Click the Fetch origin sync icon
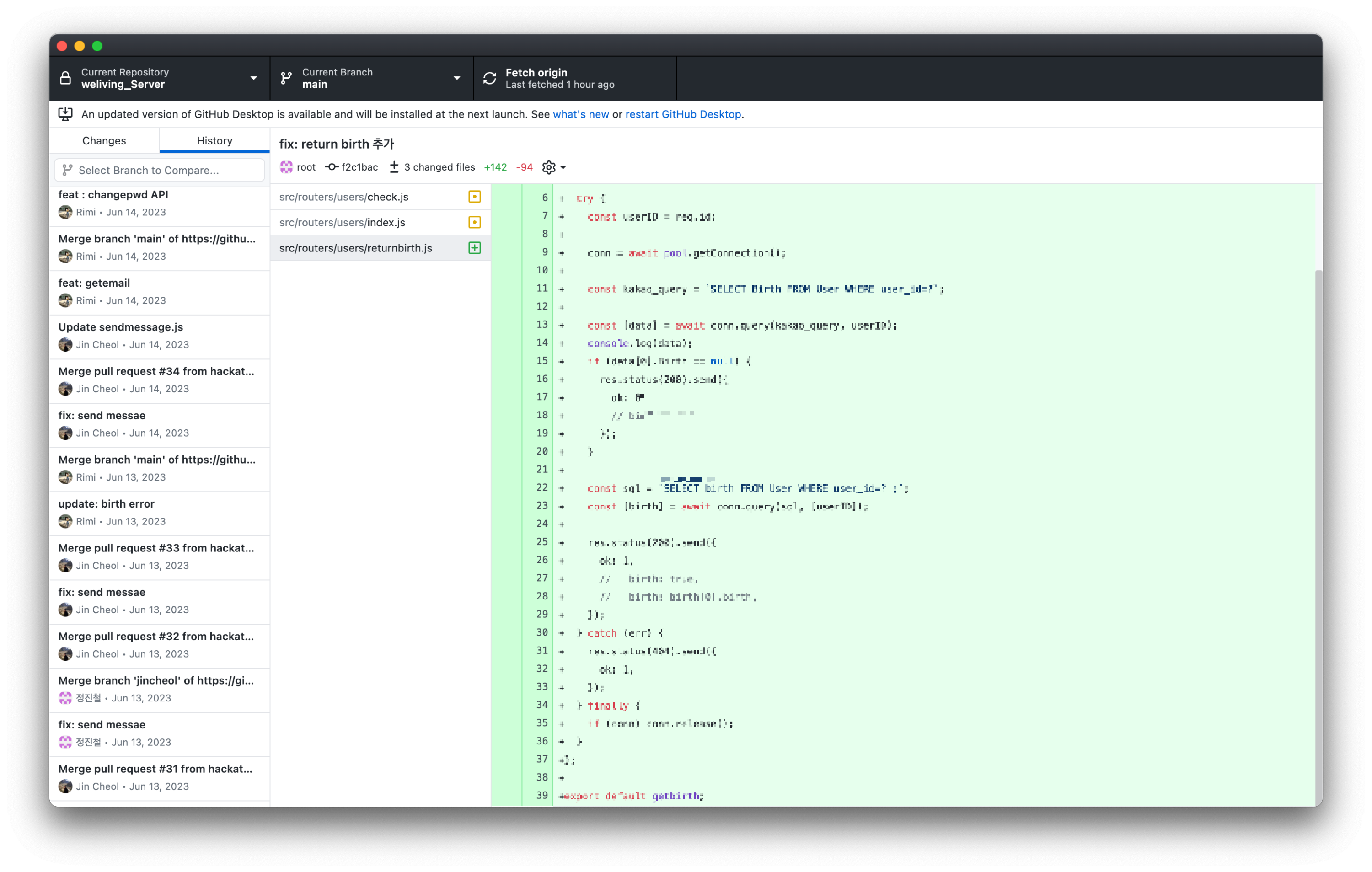The image size is (1372, 872). pyautogui.click(x=489, y=78)
